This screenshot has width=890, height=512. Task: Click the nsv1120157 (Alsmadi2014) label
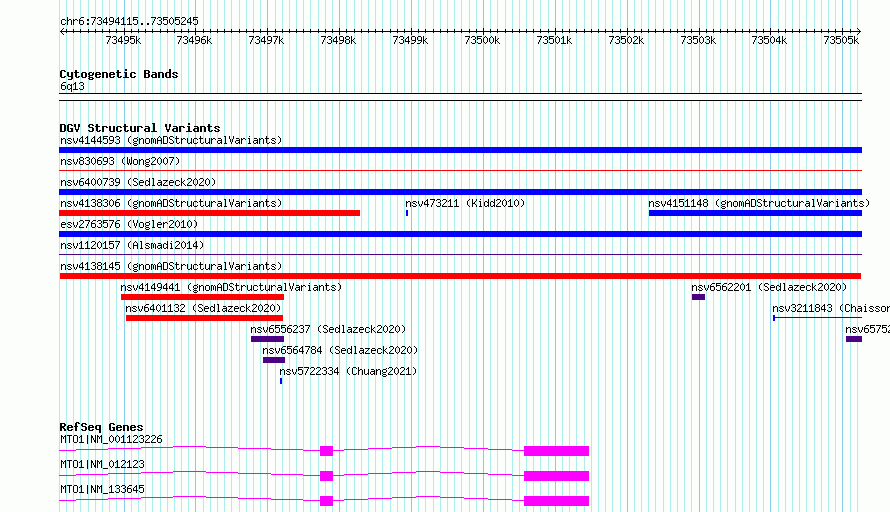click(132, 245)
